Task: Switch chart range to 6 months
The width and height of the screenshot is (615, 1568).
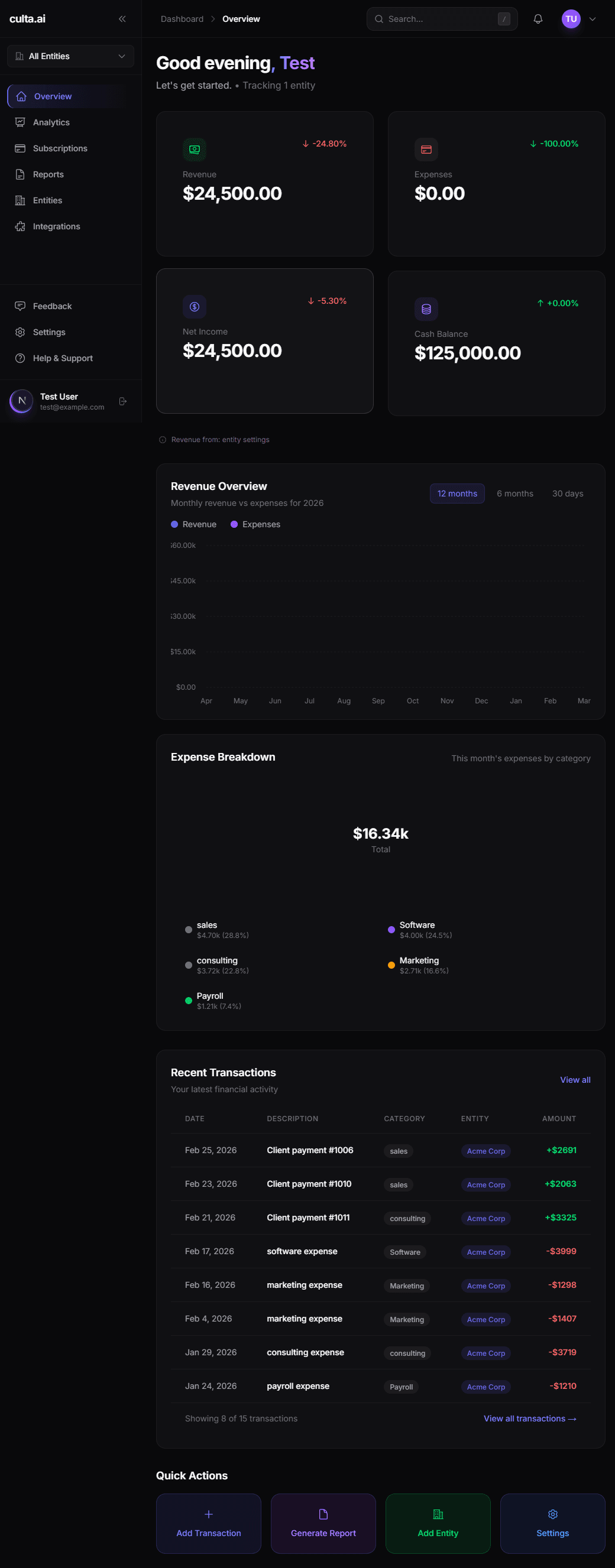Action: coord(514,494)
